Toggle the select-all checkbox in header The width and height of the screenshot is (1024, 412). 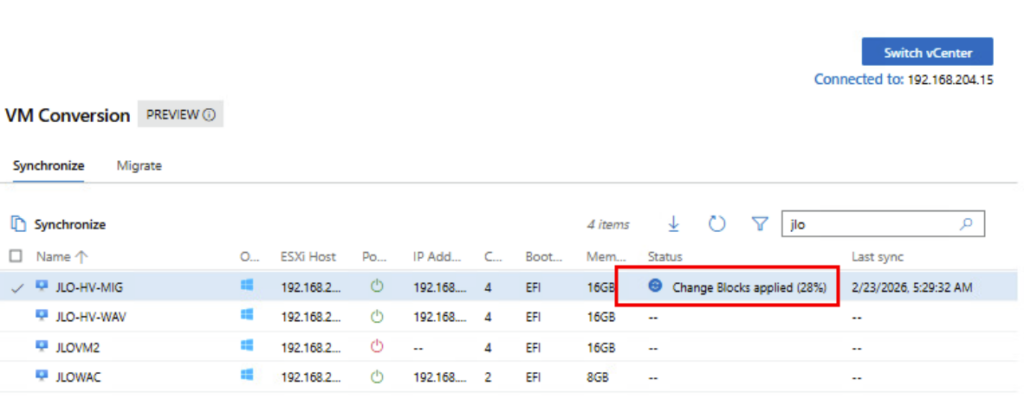click(16, 257)
